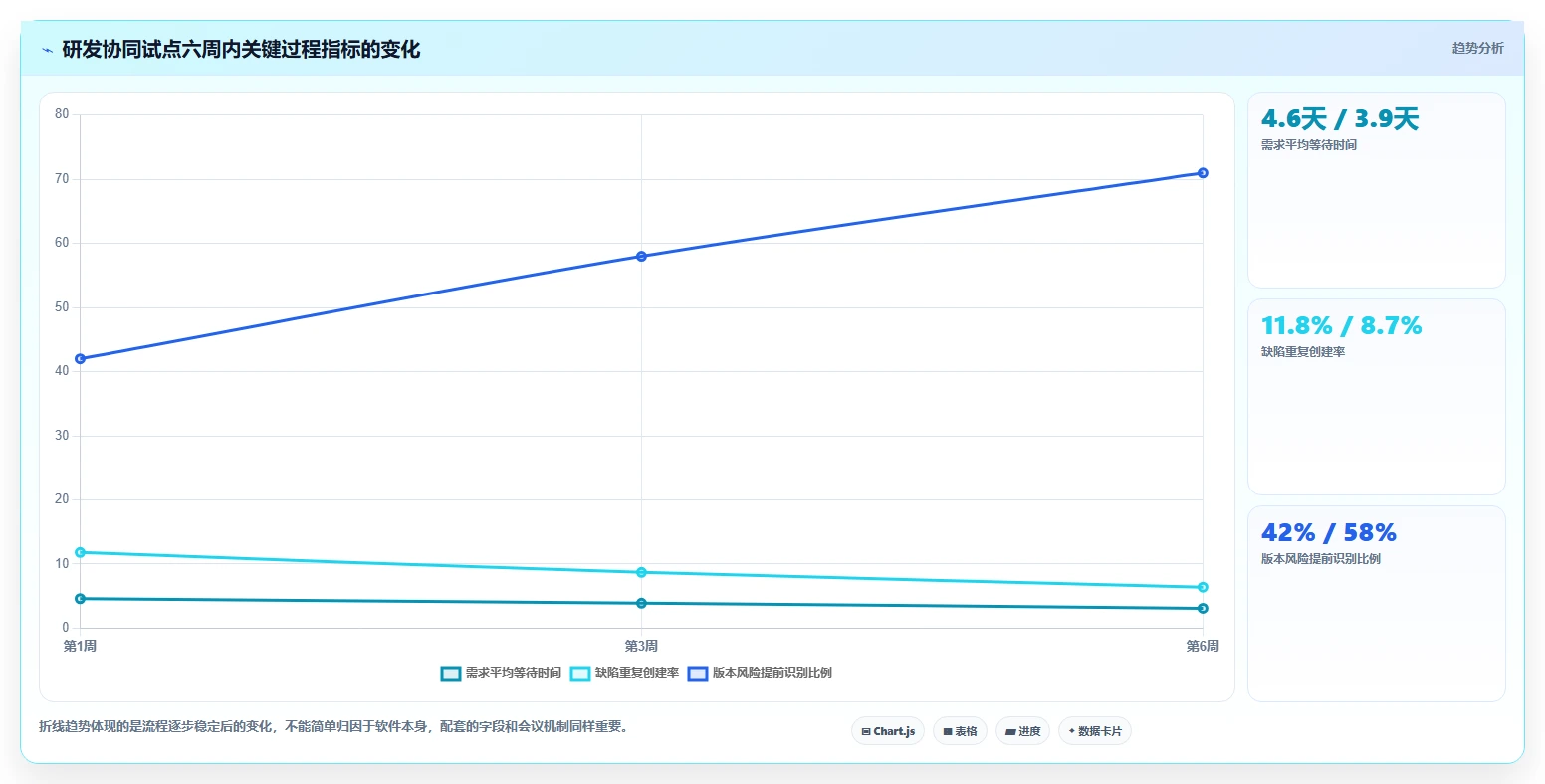Toggle the 版本风险提前识别比例 legend item

(760, 673)
